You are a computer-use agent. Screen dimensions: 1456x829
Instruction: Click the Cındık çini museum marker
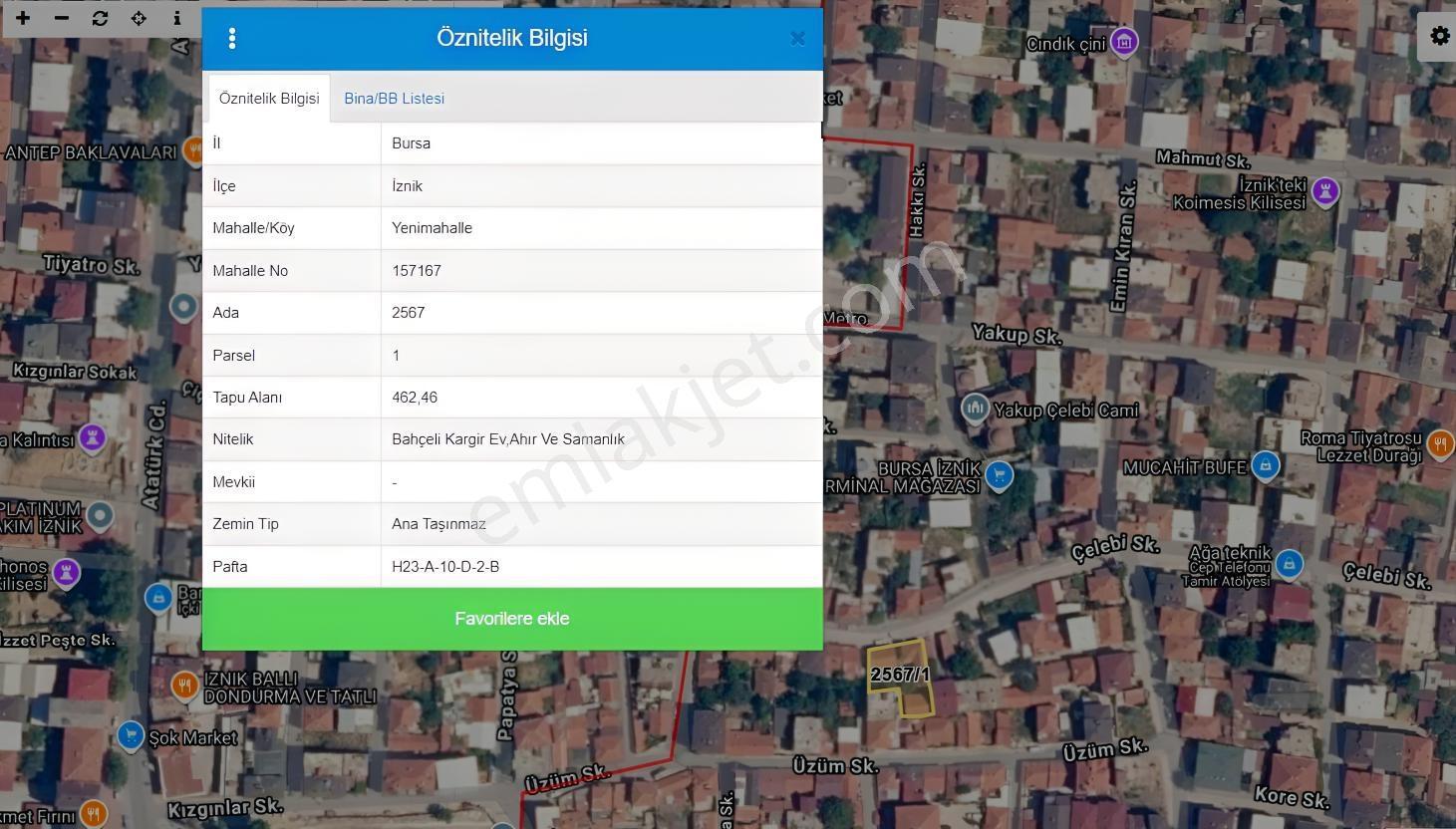click(1124, 42)
